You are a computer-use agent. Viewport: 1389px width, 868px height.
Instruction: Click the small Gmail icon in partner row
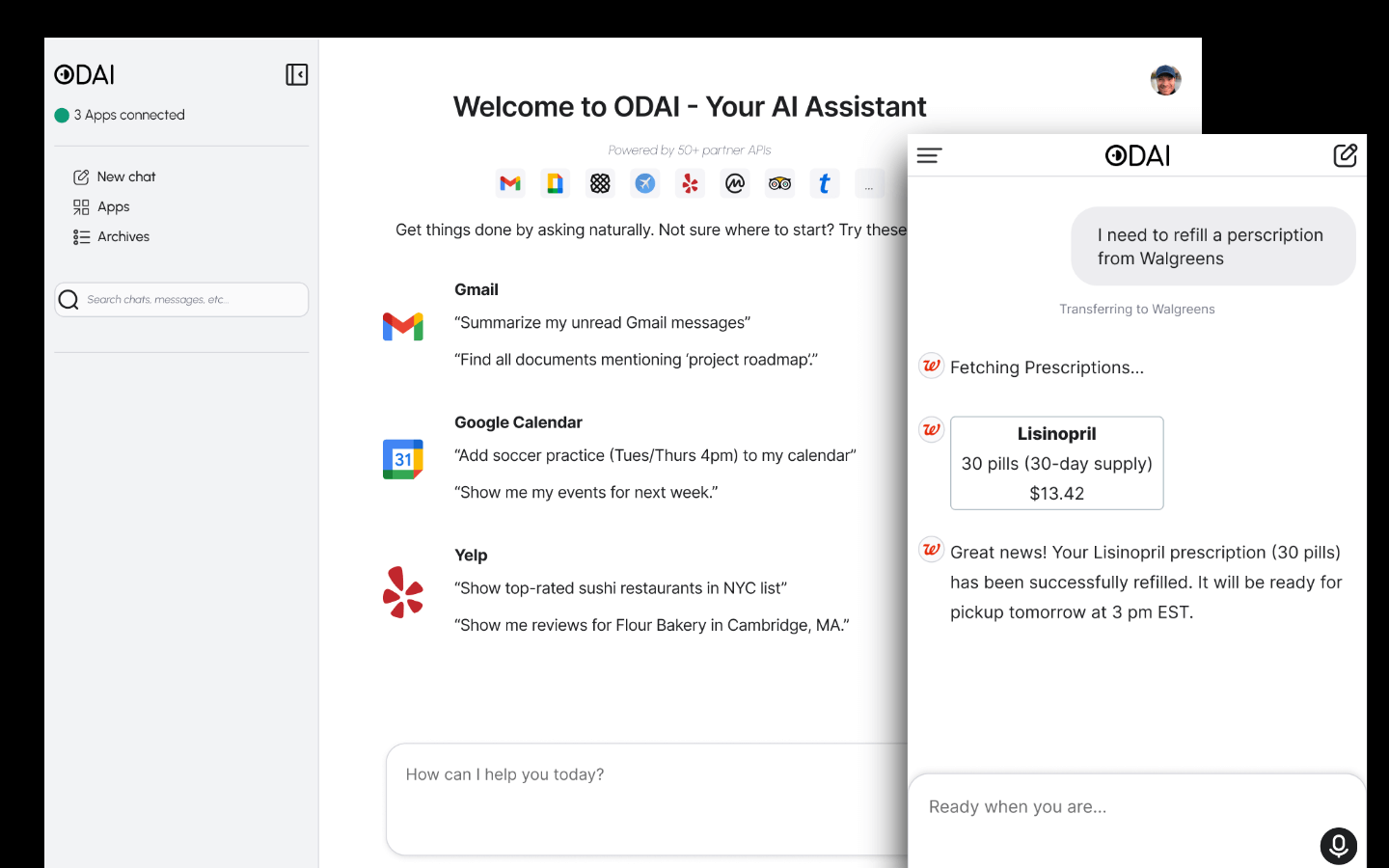(x=510, y=183)
